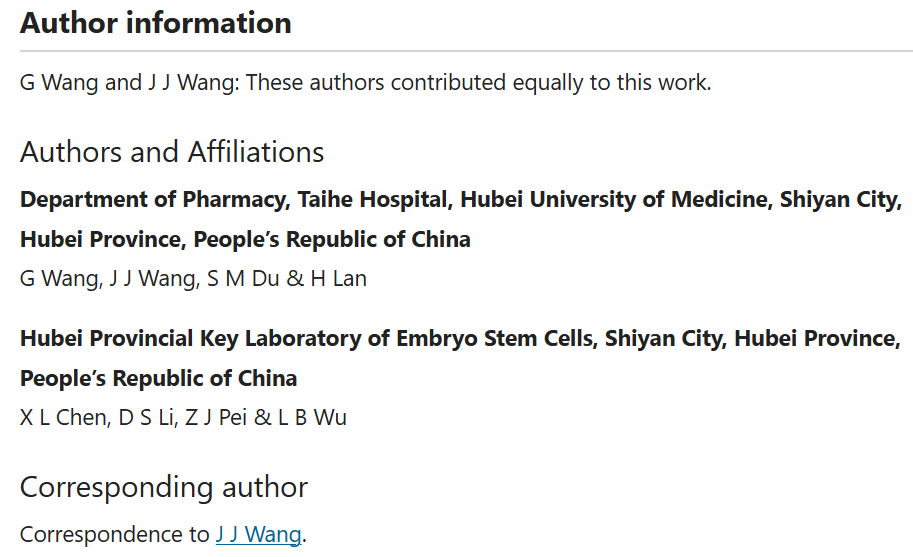Image resolution: width=913 pixels, height=557 pixels.
Task: Click the Corresponding author subheading
Action: click(x=164, y=488)
